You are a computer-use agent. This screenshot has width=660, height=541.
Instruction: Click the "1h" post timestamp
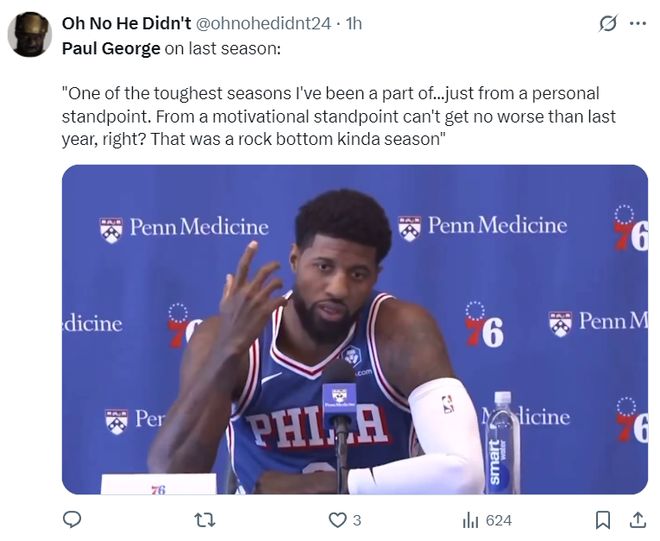coord(353,24)
